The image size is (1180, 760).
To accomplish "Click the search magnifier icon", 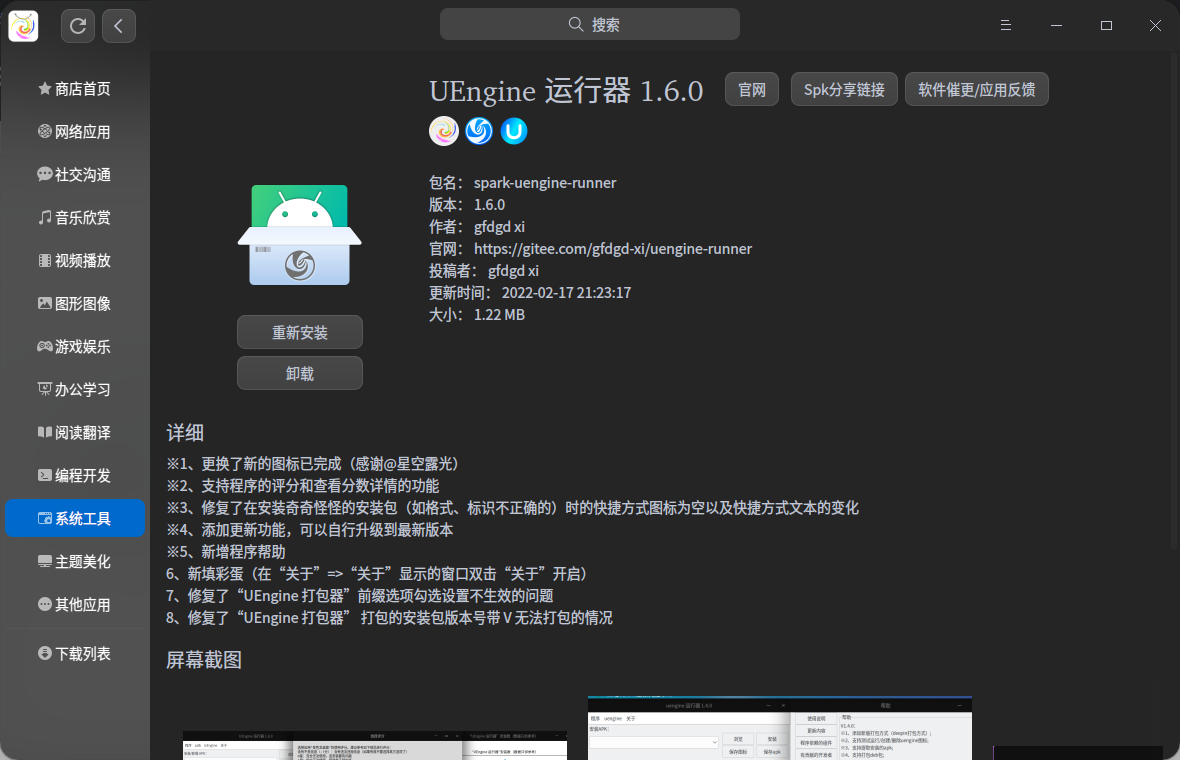I will (576, 24).
